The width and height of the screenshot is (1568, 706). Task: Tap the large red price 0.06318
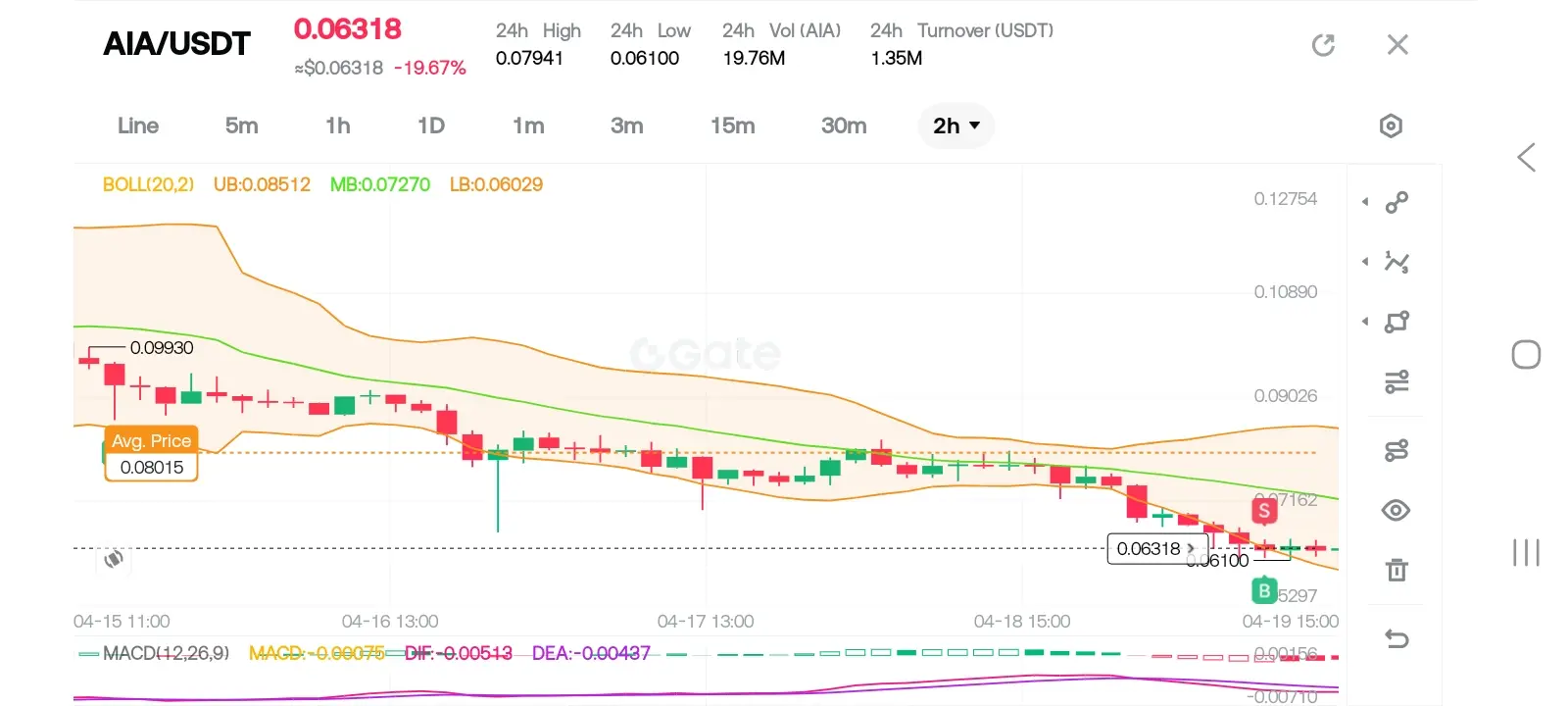pyautogui.click(x=348, y=29)
